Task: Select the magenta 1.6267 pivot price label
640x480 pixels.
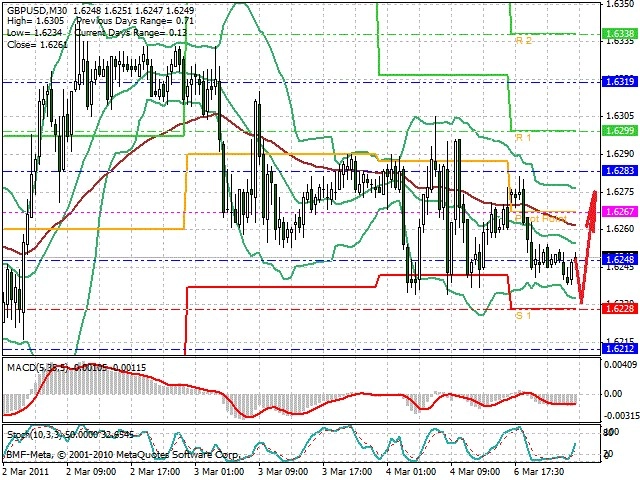Action: (x=620, y=211)
